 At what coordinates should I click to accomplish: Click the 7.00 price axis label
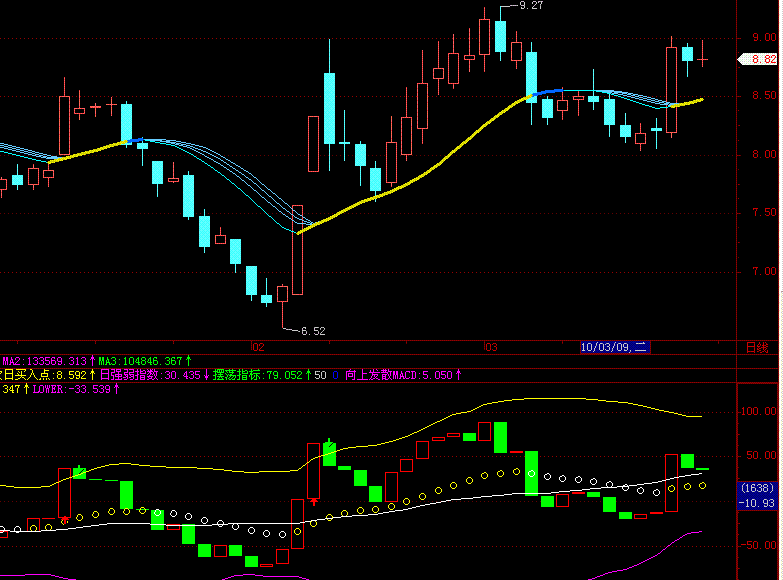tap(765, 271)
